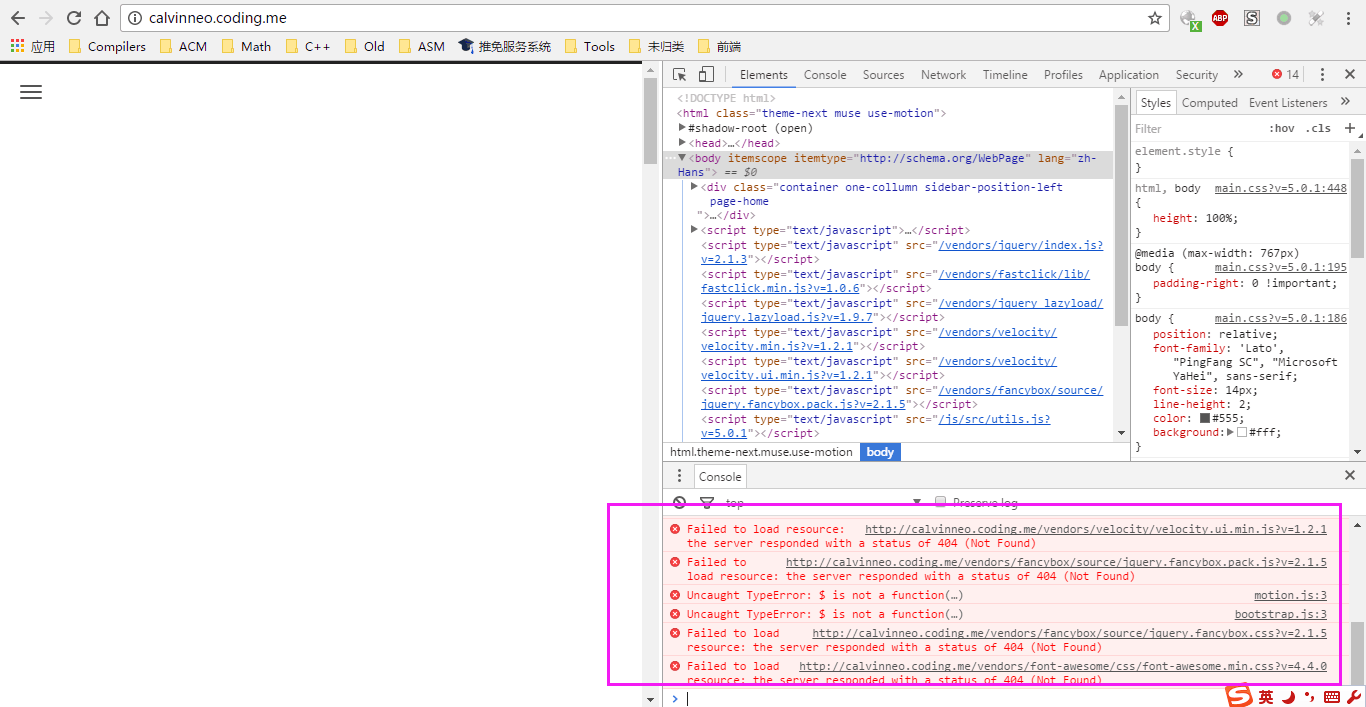Open the Chrome main menu dots
1366x707 pixels.
coord(1347,18)
